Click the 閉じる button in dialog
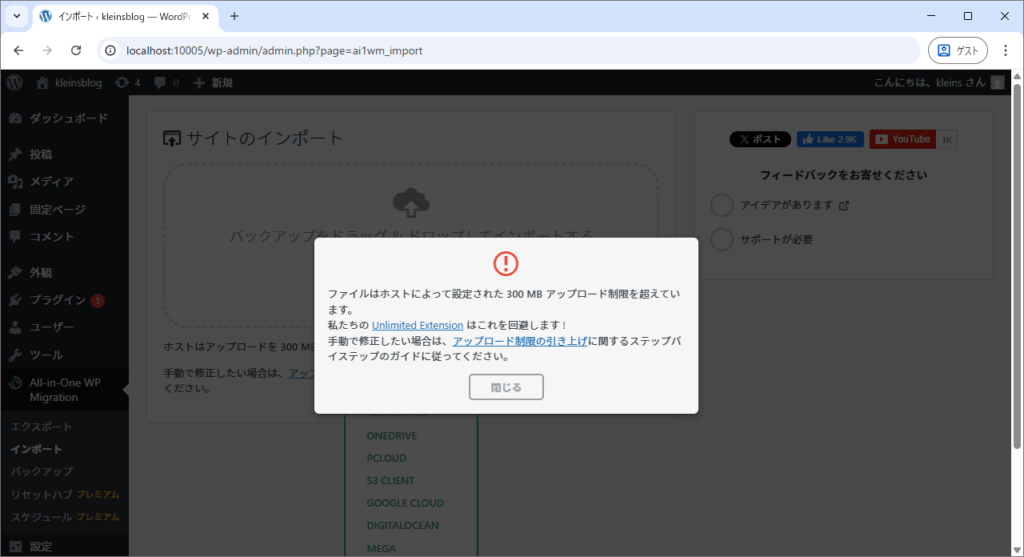Screen dimensions: 1024x557 tap(506, 387)
